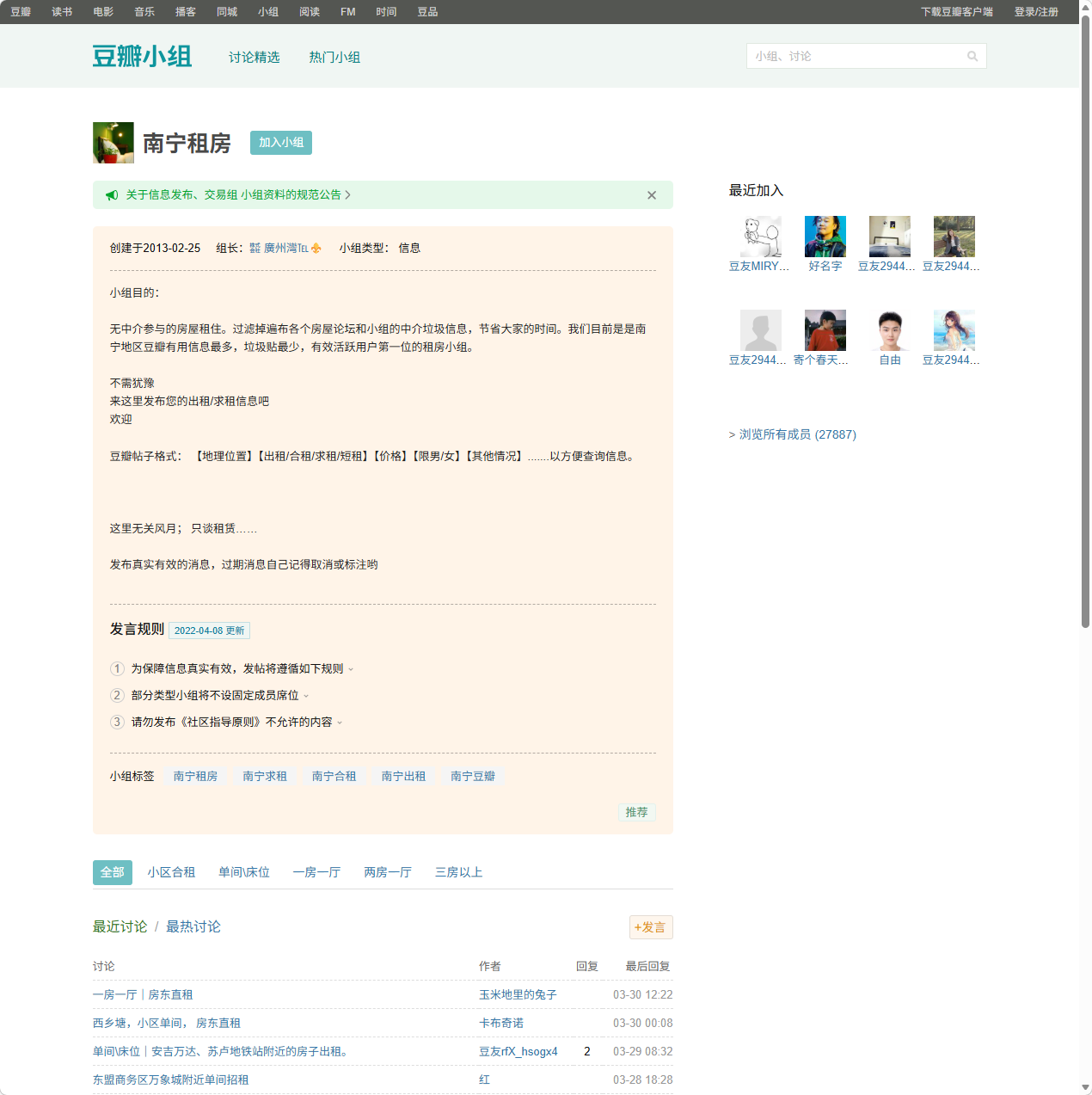Close the green announcement banner
Screen dimensions: 1092x1095
coord(652,195)
